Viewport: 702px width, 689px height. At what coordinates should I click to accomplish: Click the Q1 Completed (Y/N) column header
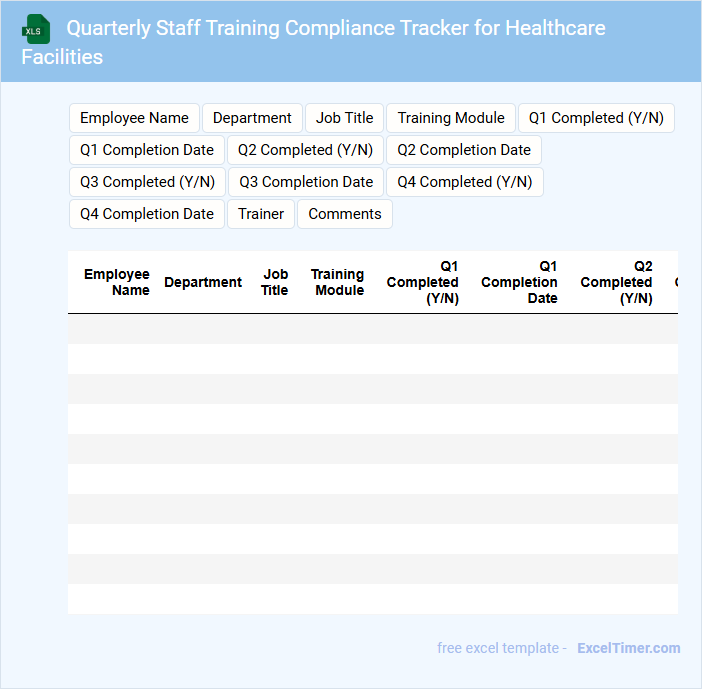423,282
